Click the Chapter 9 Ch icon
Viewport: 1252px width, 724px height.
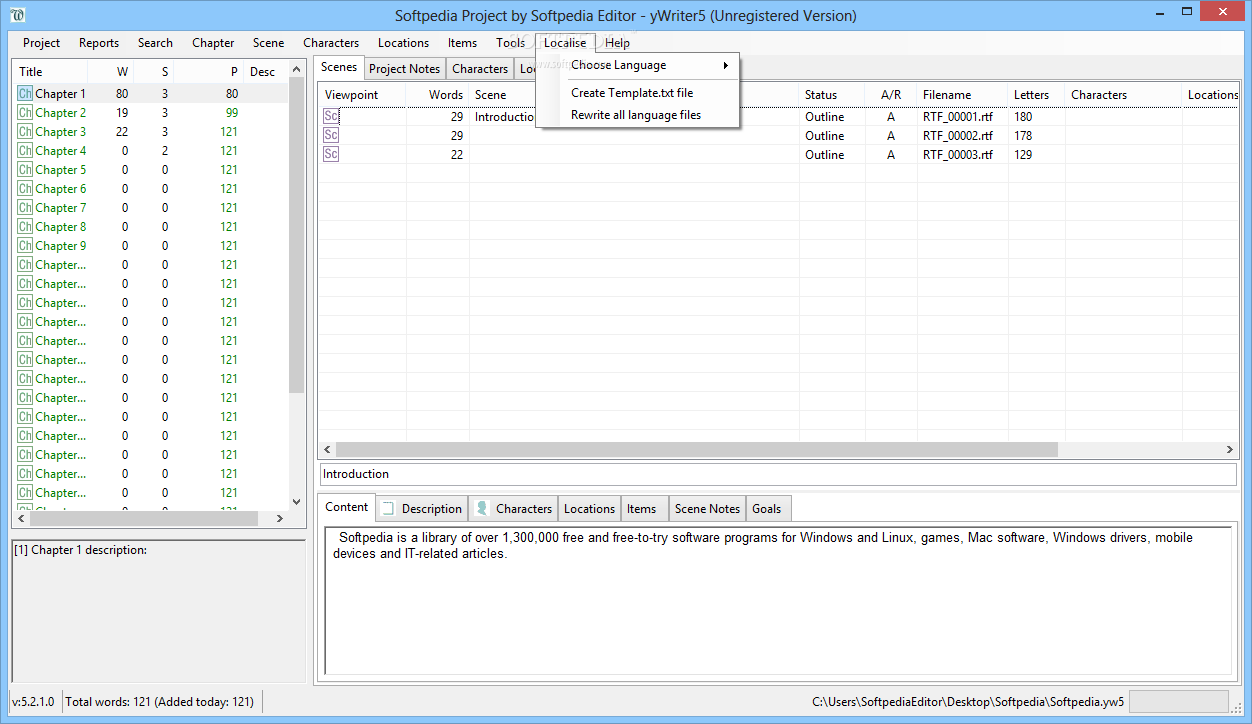[x=25, y=246]
